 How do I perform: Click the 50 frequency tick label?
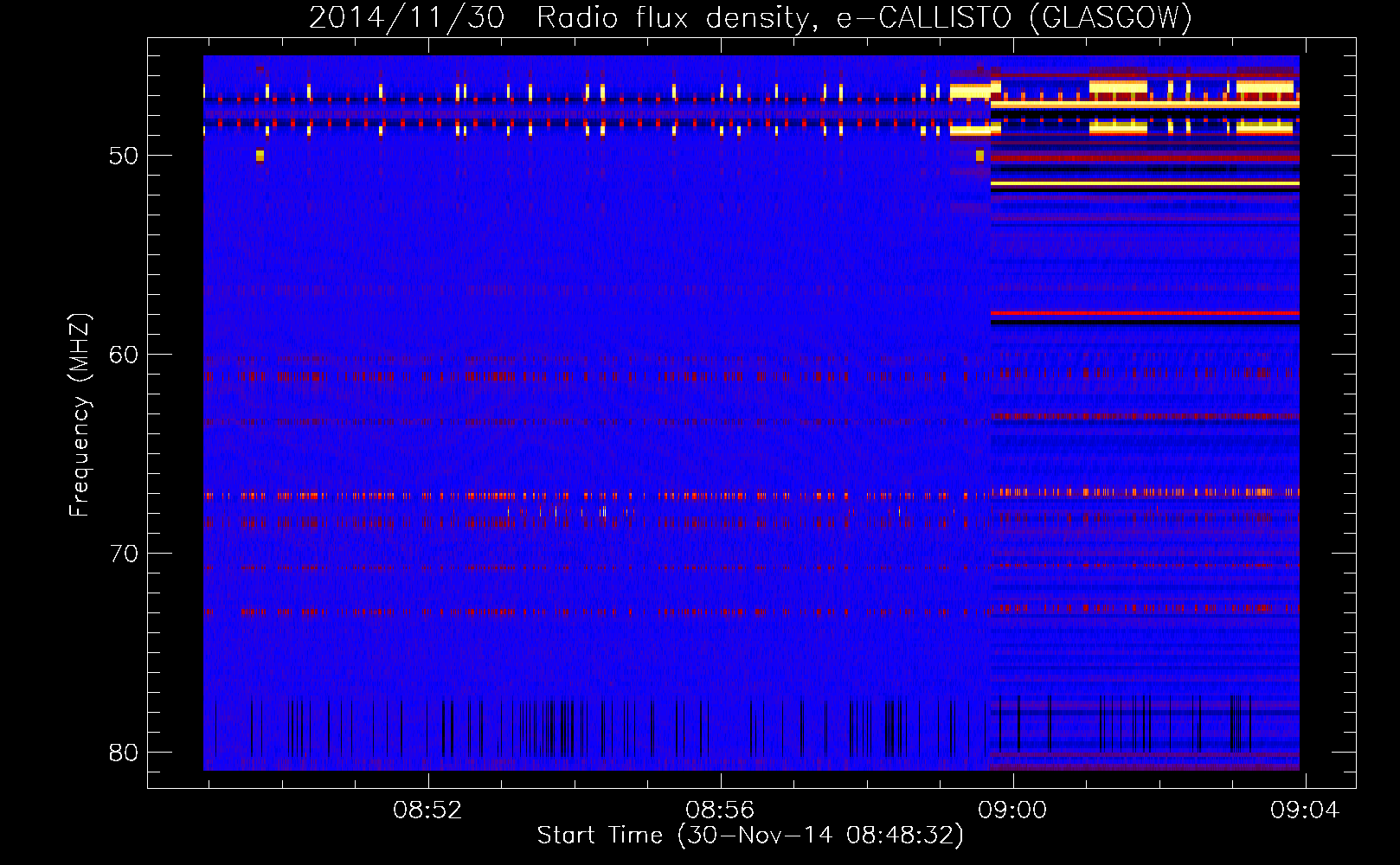point(124,156)
